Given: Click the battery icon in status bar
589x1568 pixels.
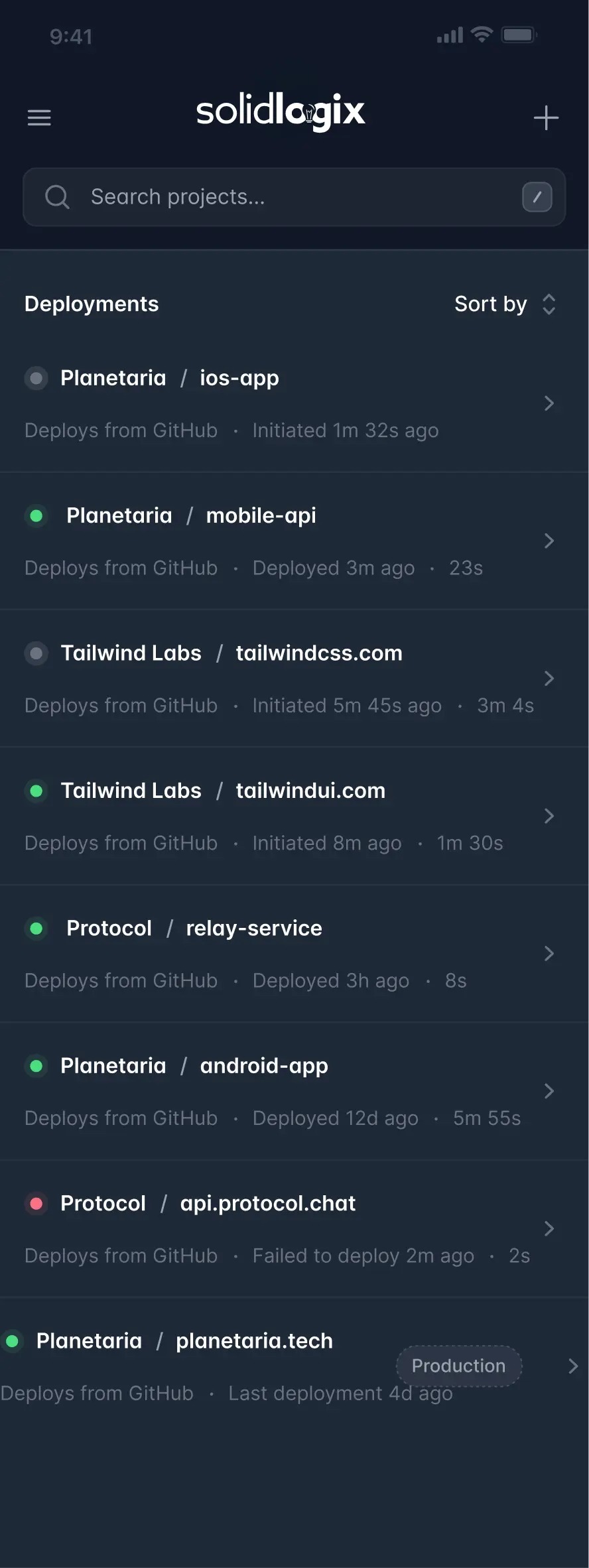Looking at the screenshot, I should pyautogui.click(x=519, y=35).
